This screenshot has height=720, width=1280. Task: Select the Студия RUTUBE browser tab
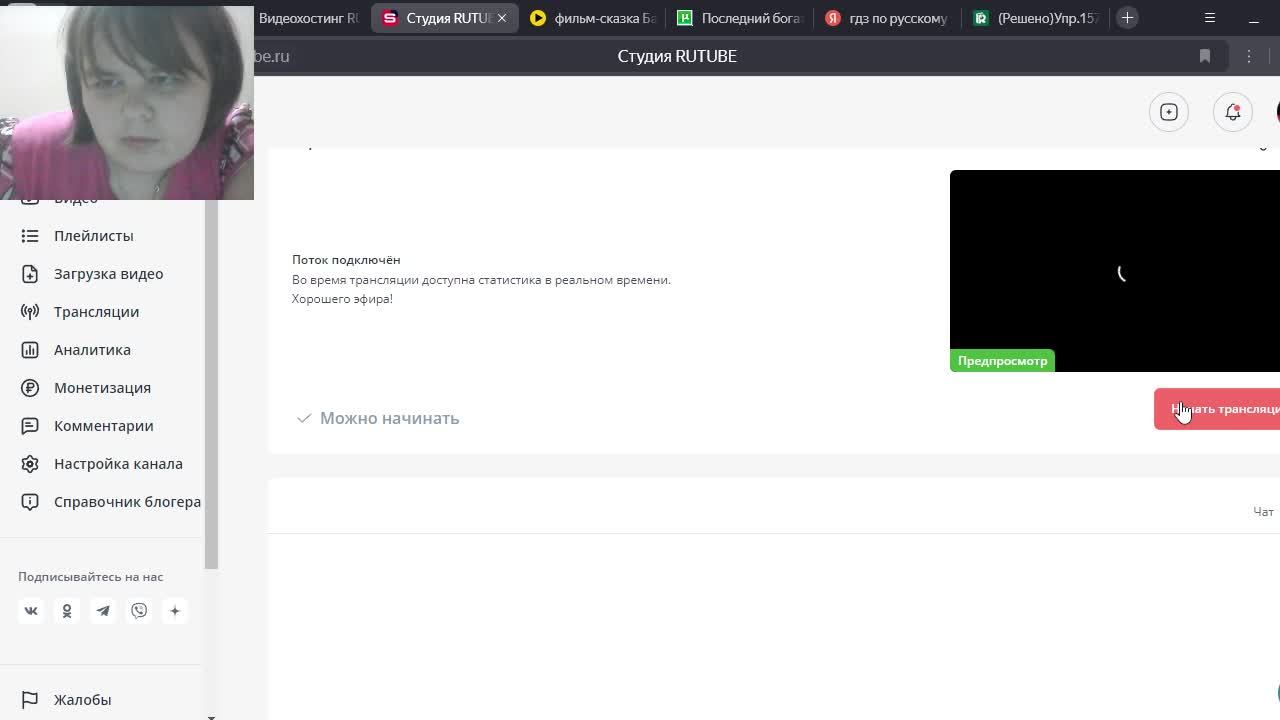click(445, 18)
